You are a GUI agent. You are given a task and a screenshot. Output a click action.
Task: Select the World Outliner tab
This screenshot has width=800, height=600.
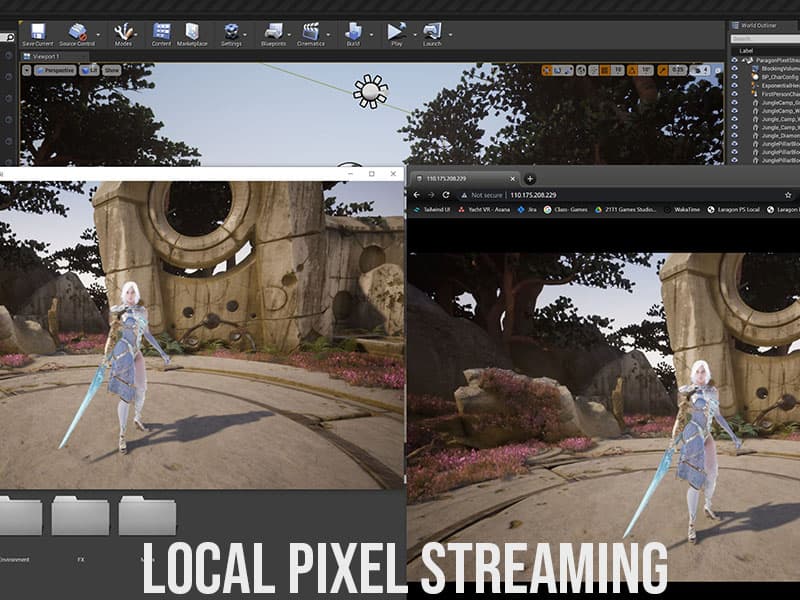759,25
